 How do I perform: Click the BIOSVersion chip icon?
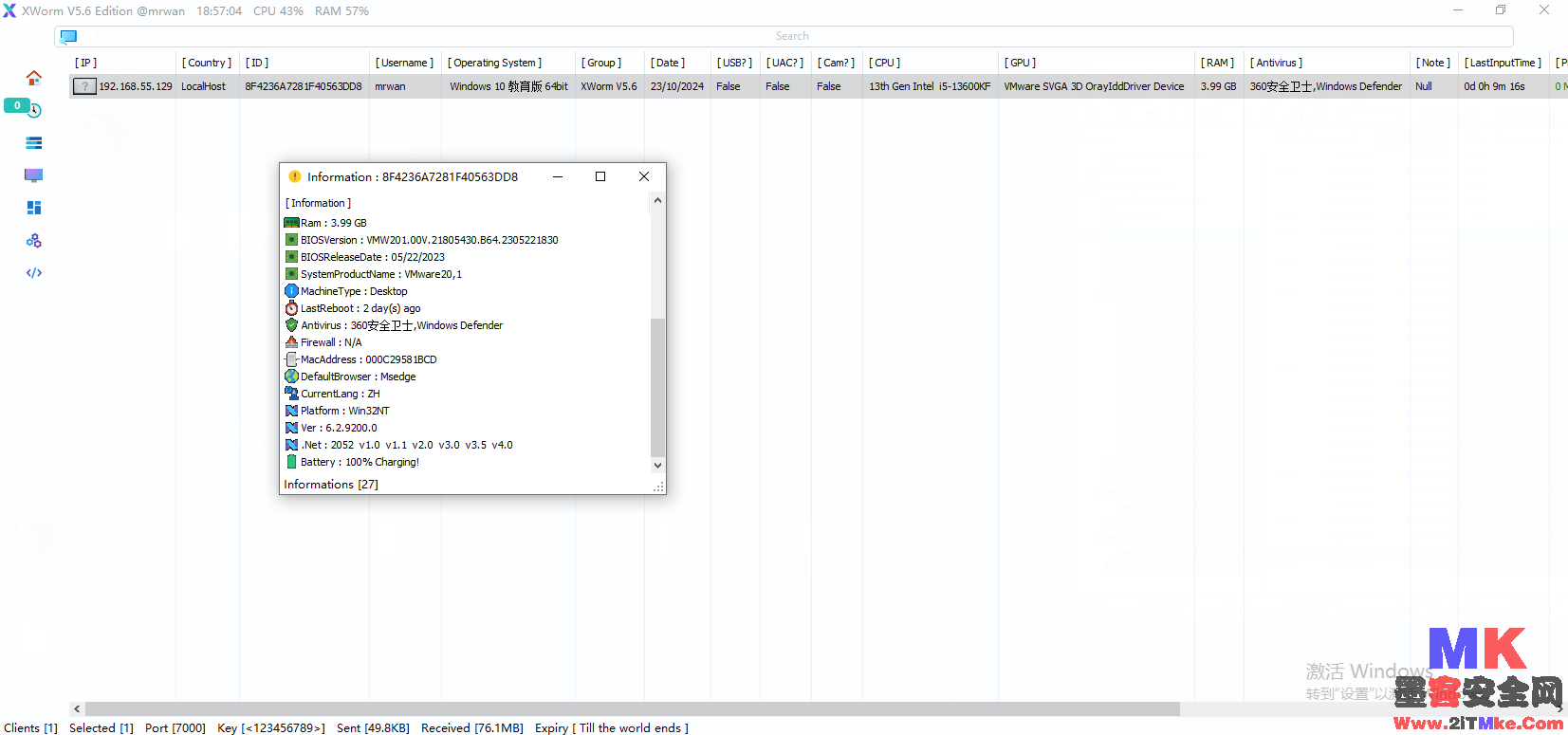click(292, 240)
